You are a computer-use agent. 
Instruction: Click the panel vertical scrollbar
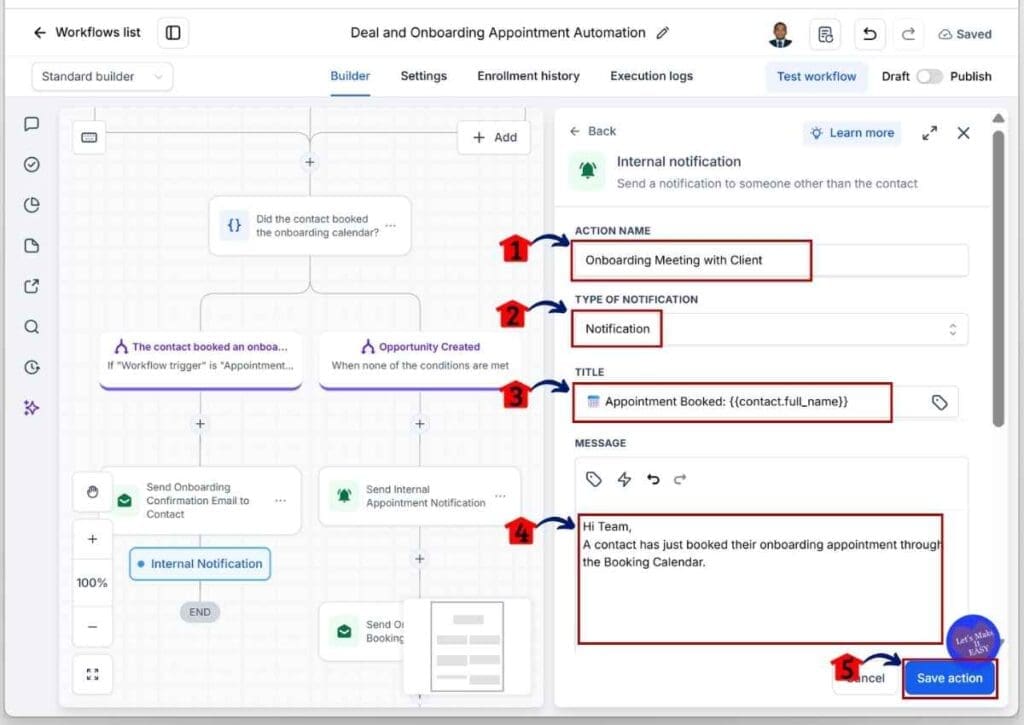click(998, 279)
